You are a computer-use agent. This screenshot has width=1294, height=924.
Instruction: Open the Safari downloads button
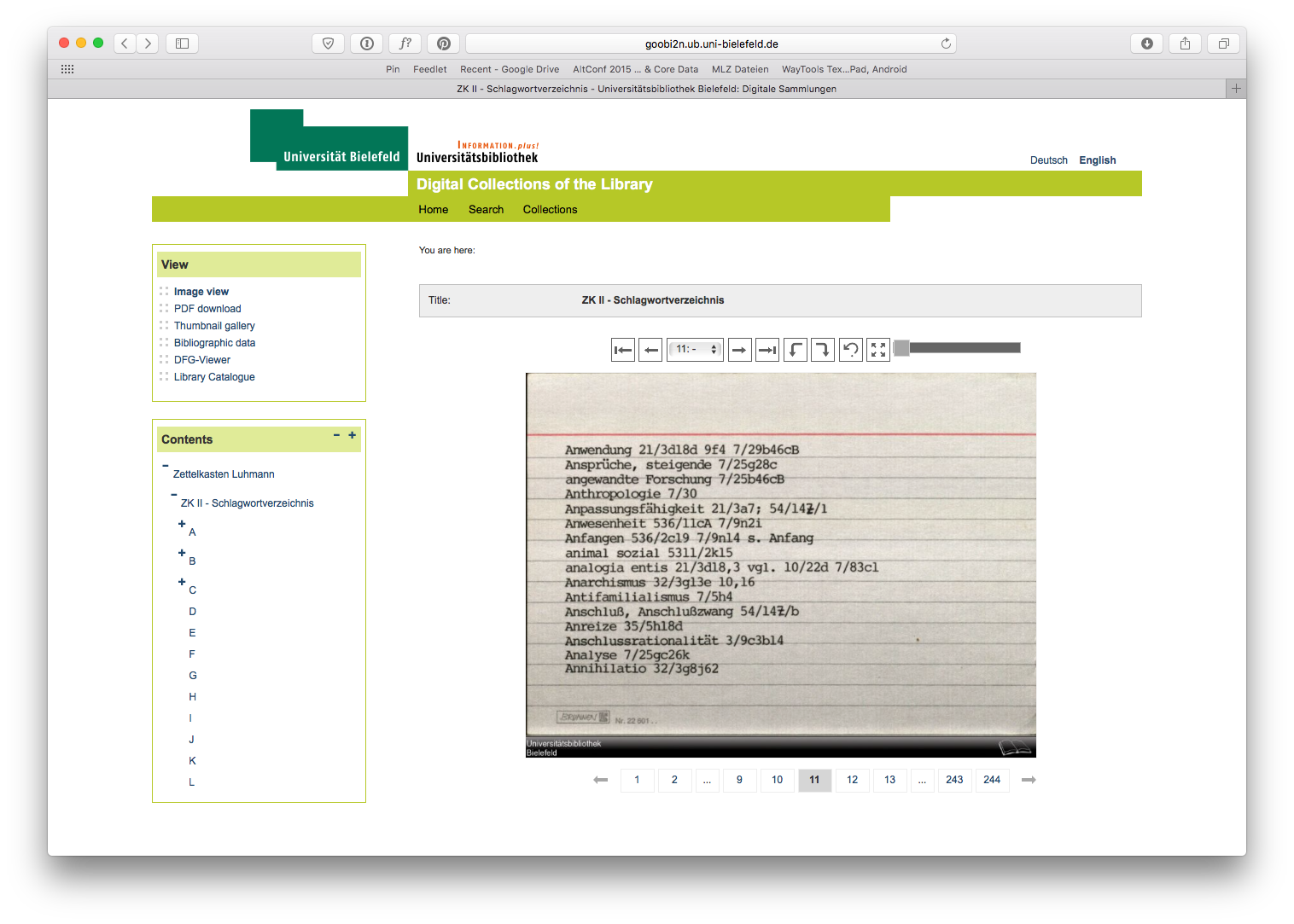(1147, 44)
